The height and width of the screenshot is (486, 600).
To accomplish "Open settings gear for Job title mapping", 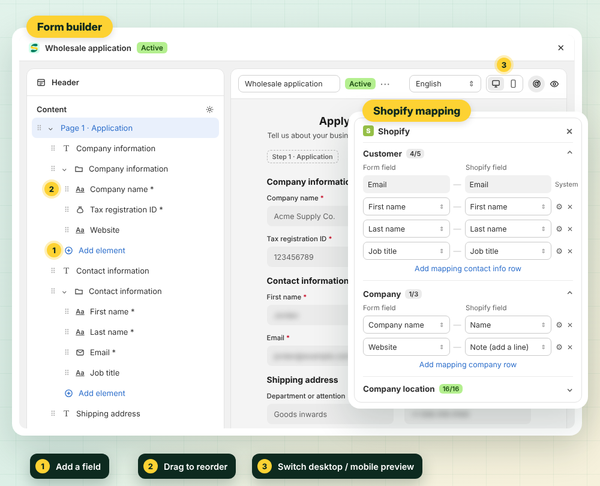I will (x=559, y=251).
